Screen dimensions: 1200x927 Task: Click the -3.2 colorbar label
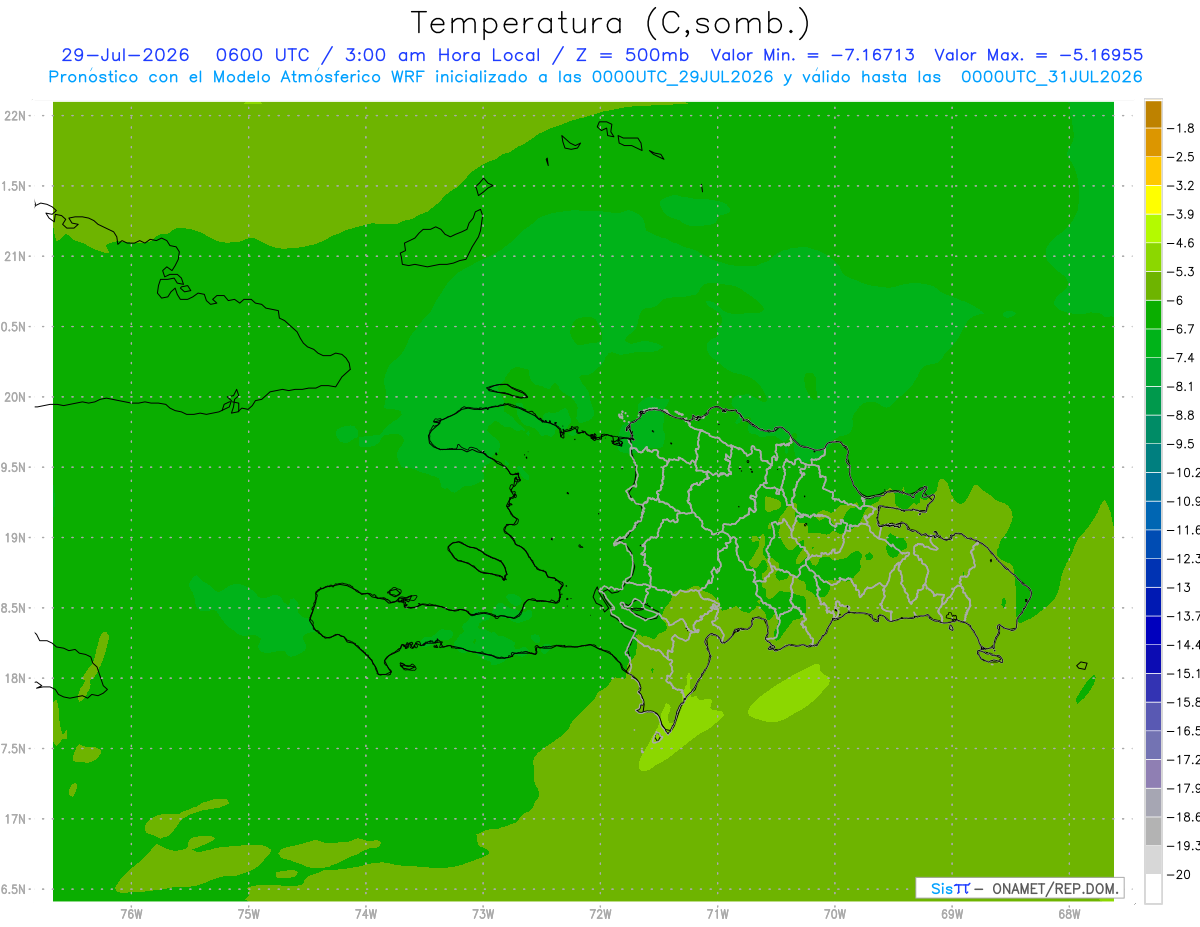(1181, 186)
